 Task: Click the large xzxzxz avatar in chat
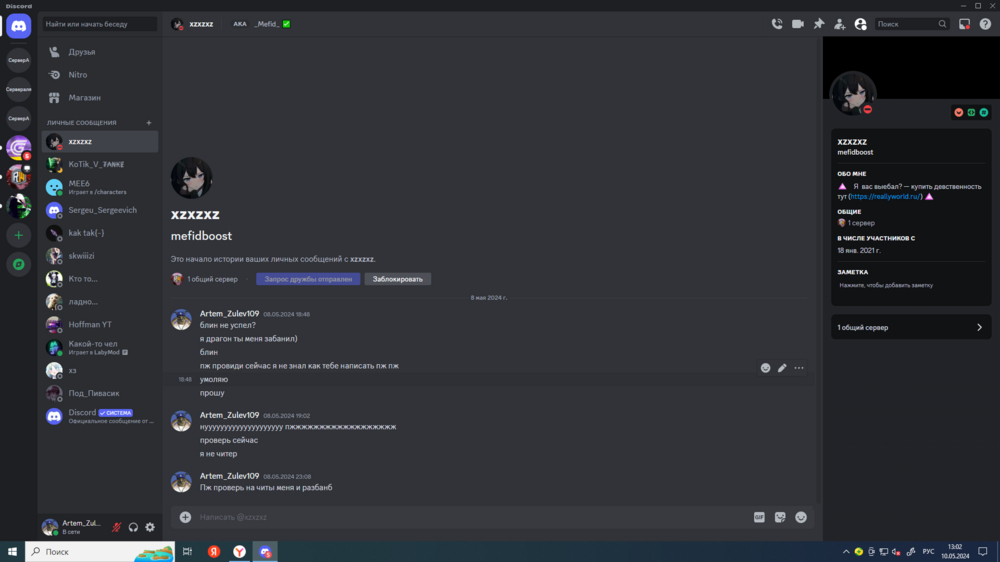tap(191, 178)
